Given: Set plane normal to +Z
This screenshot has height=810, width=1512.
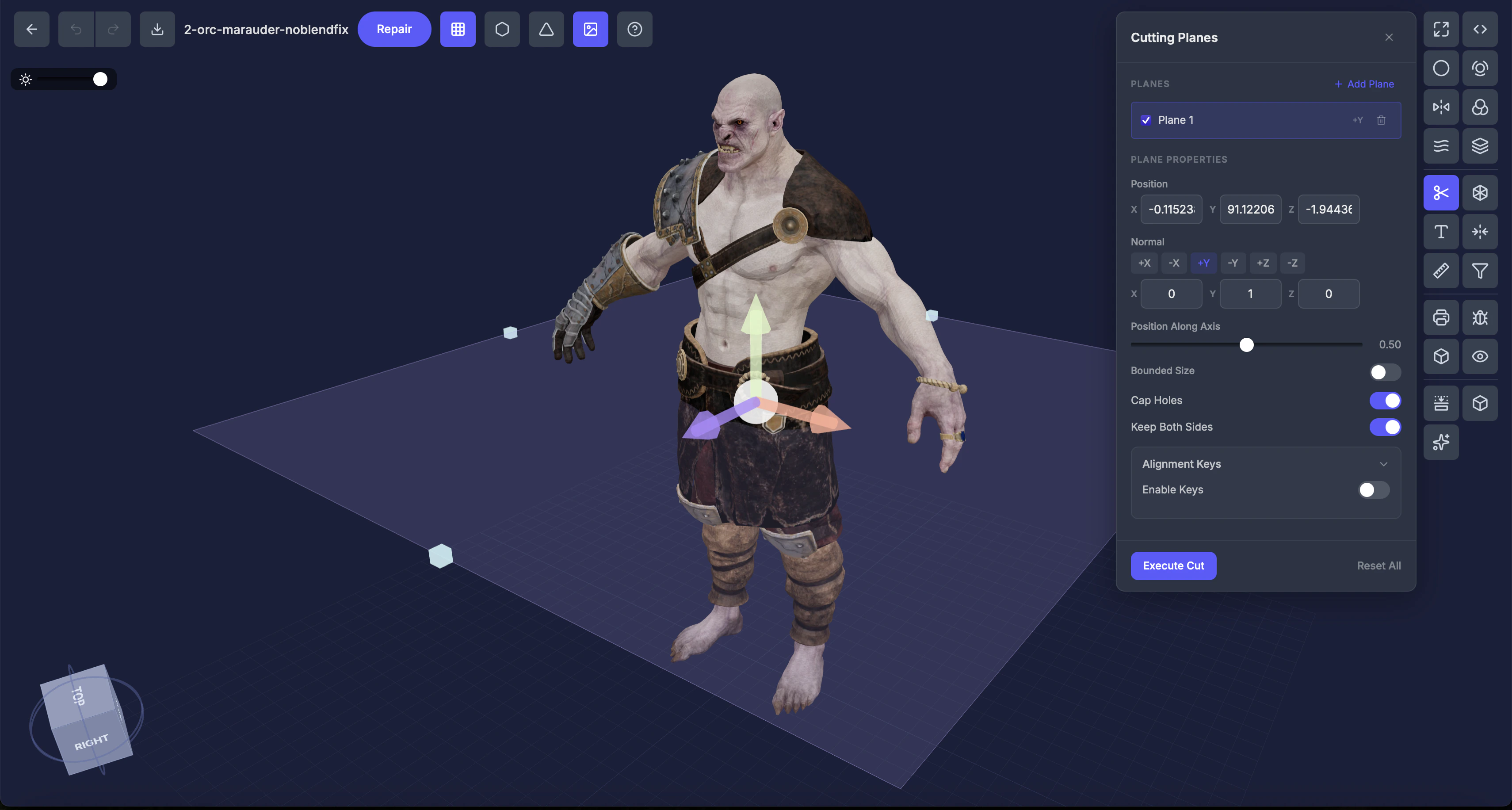Looking at the screenshot, I should click(x=1263, y=263).
